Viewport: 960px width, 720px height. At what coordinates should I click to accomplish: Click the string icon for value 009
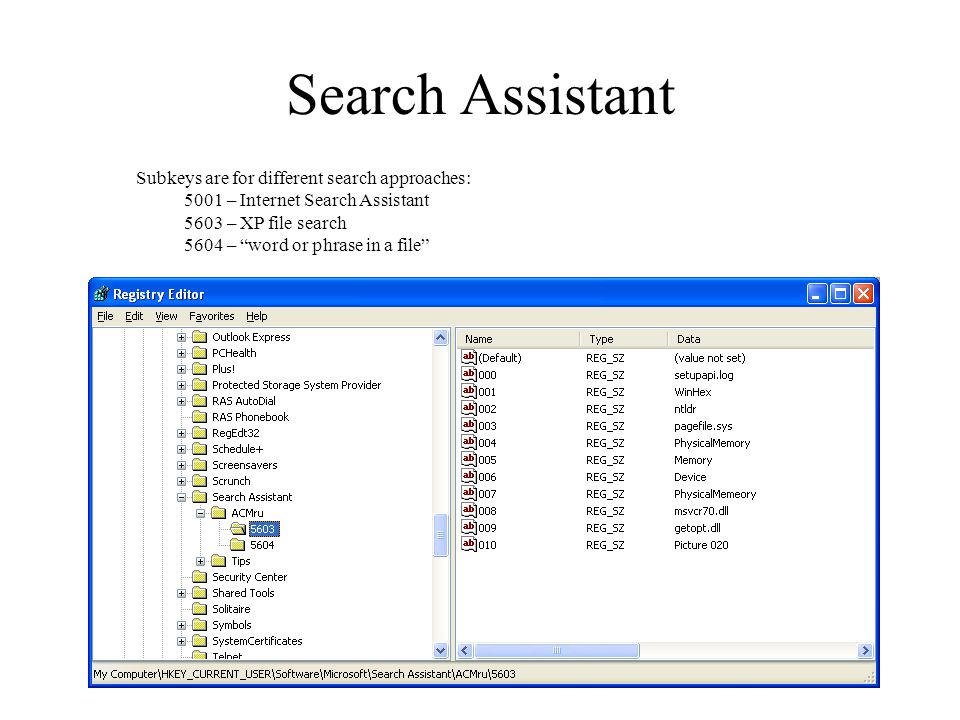[x=469, y=527]
